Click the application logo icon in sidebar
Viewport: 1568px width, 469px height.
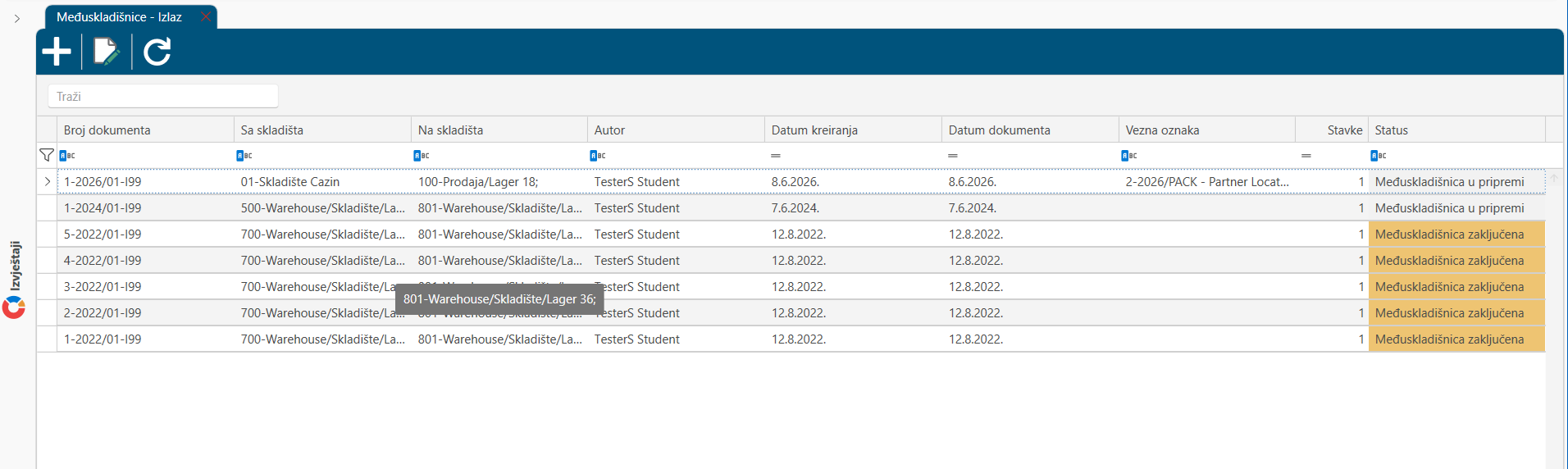pos(14,307)
